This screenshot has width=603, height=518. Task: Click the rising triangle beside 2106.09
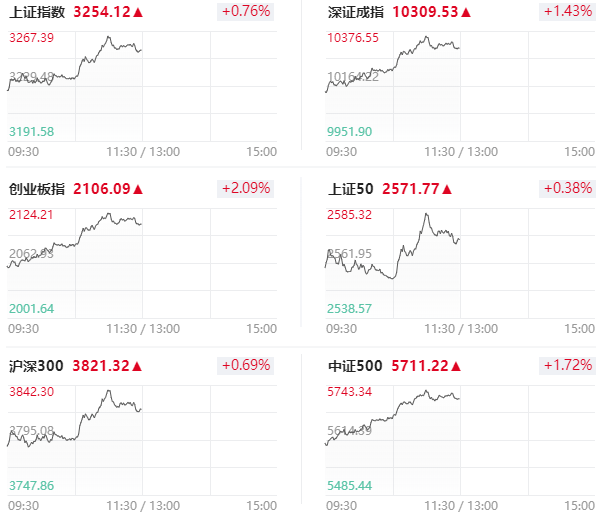[x=138, y=189]
